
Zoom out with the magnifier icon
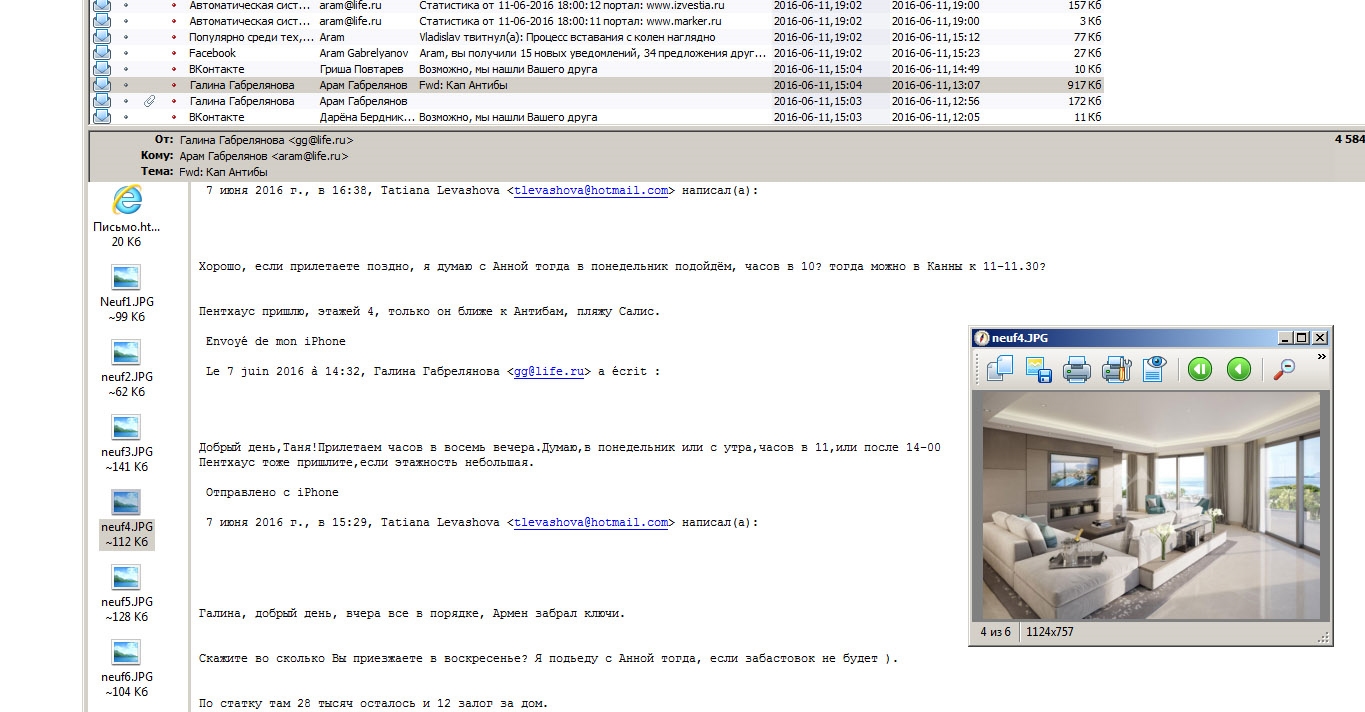(1283, 369)
